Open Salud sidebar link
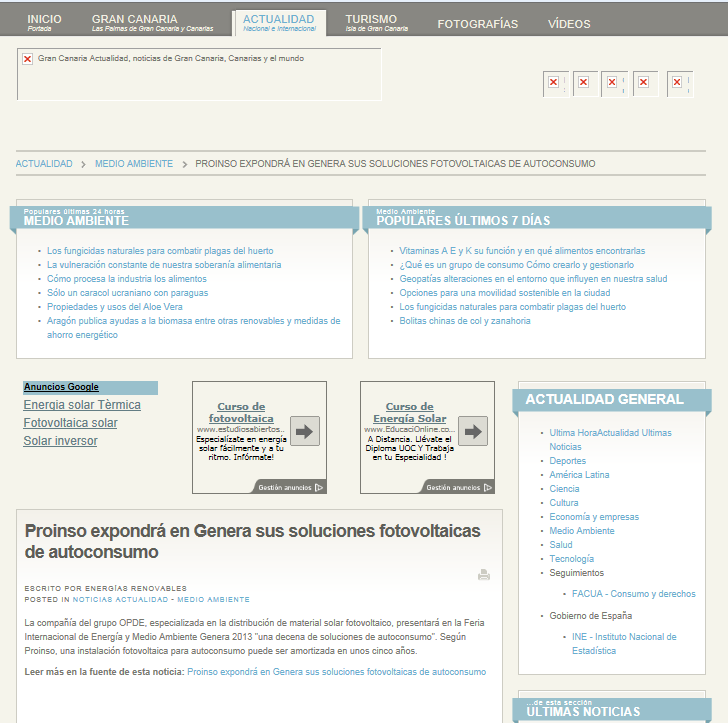The width and height of the screenshot is (728, 723). click(561, 545)
